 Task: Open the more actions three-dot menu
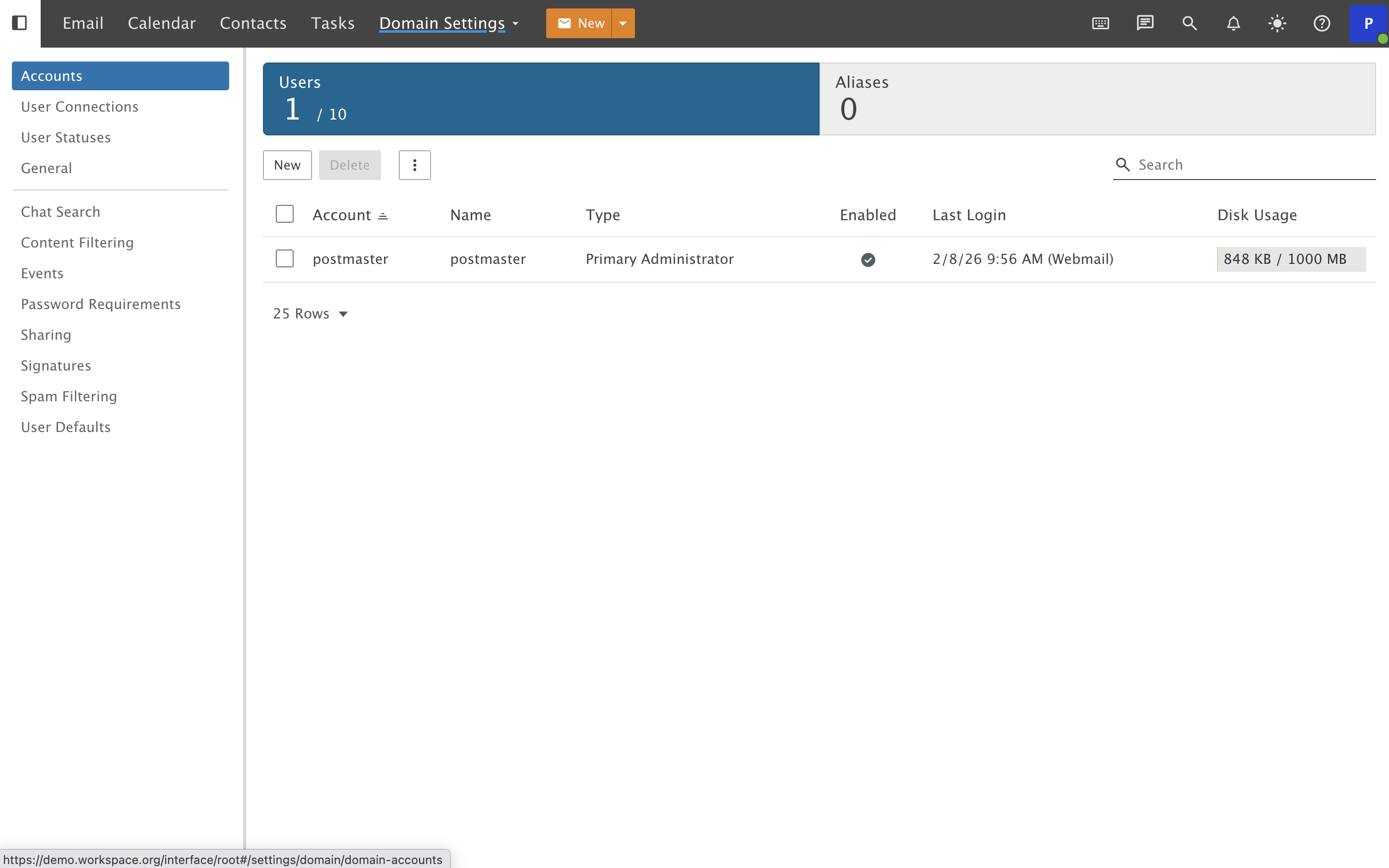pyautogui.click(x=414, y=165)
